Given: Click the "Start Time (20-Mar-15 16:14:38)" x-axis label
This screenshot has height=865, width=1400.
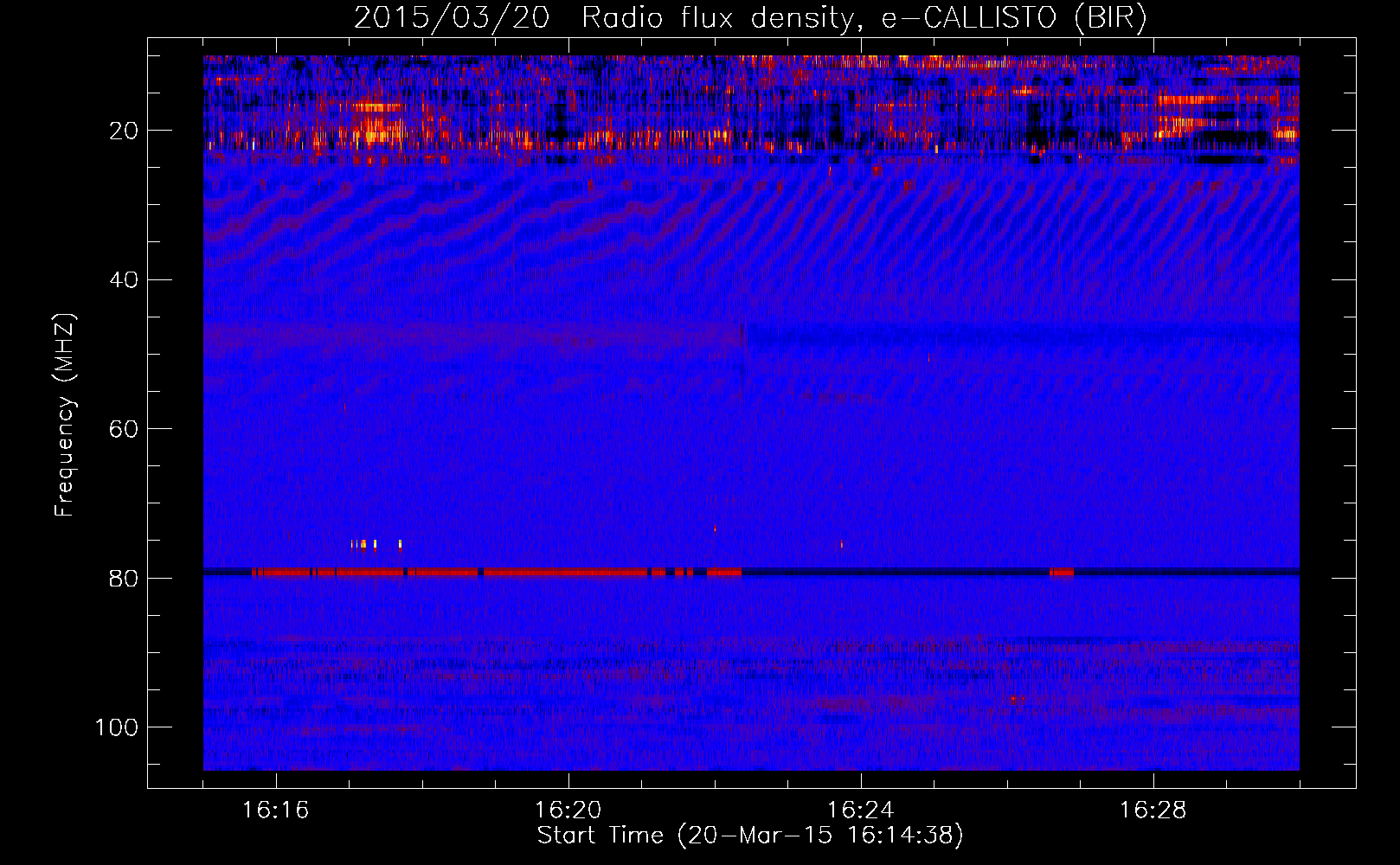Looking at the screenshot, I should click(750, 836).
